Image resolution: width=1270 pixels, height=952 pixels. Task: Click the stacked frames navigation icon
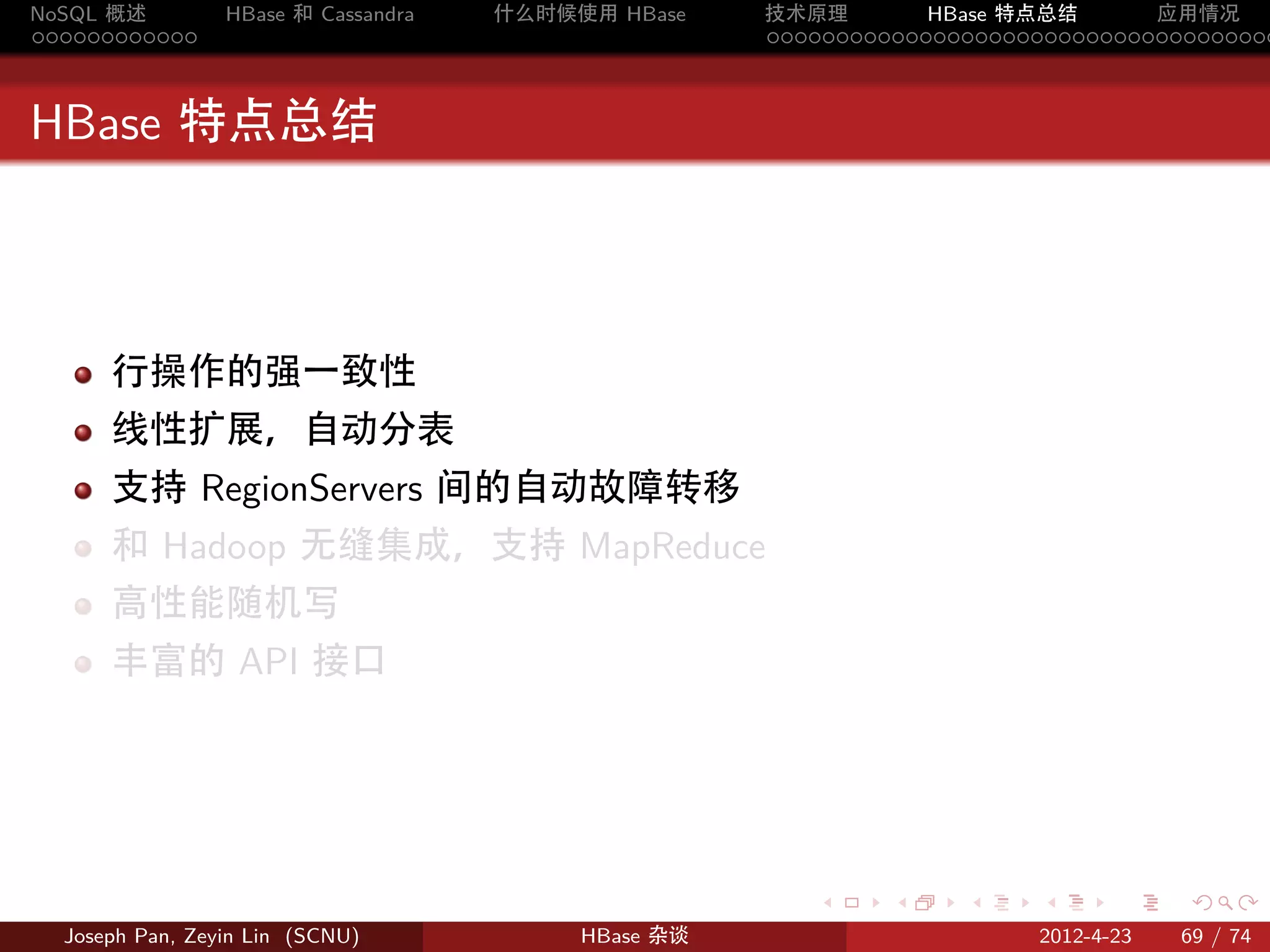tap(925, 902)
